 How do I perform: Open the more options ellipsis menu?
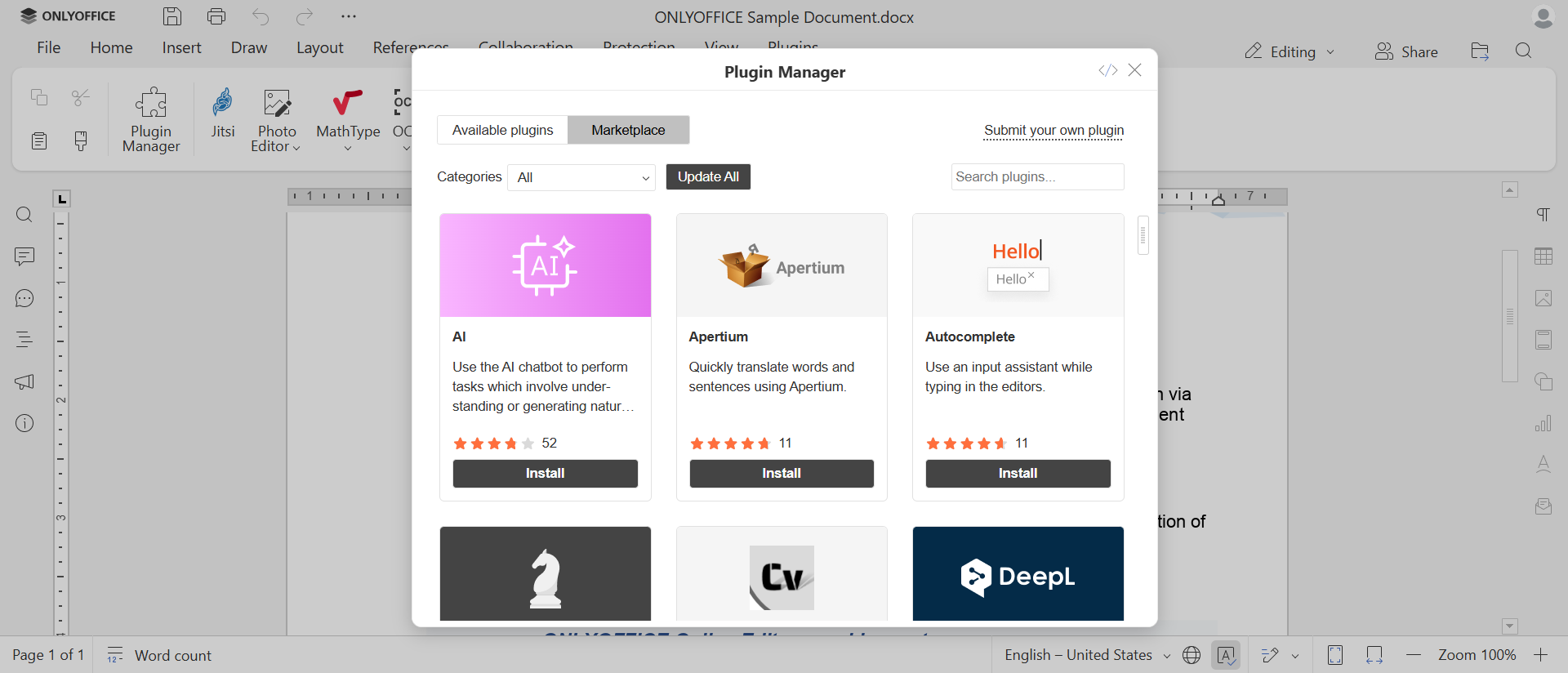(349, 16)
